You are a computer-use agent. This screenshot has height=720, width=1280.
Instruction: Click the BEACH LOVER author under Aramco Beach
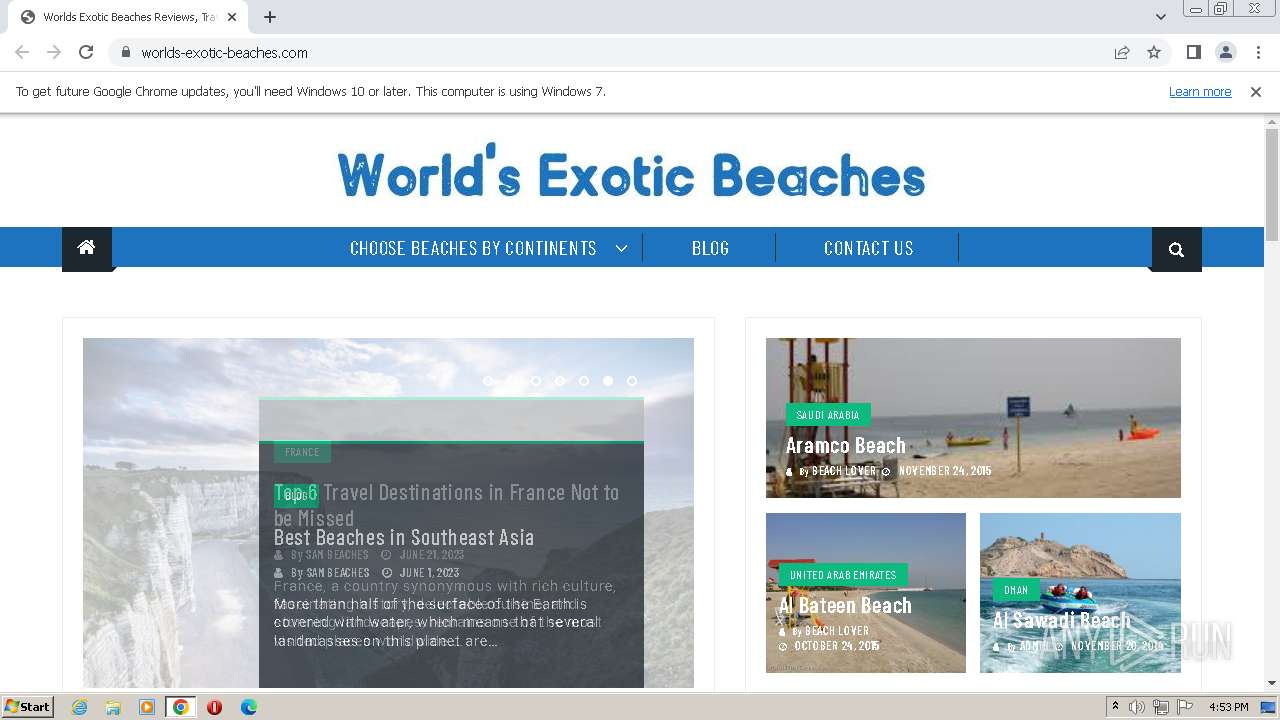843,471
